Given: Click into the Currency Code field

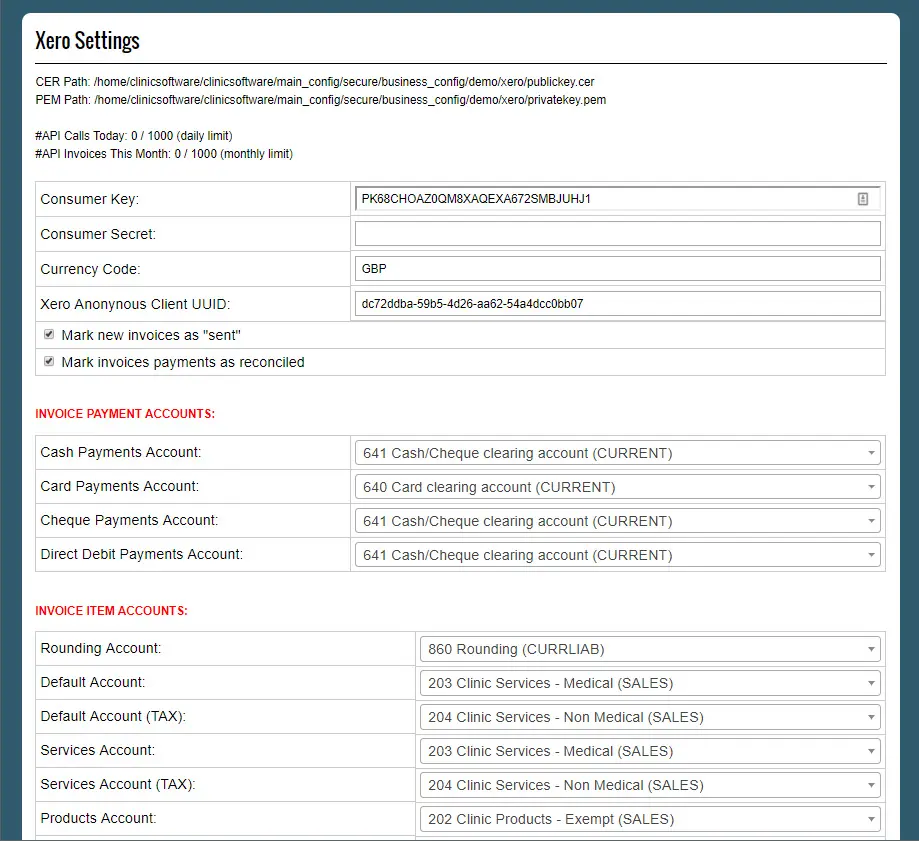Looking at the screenshot, I should tap(618, 268).
